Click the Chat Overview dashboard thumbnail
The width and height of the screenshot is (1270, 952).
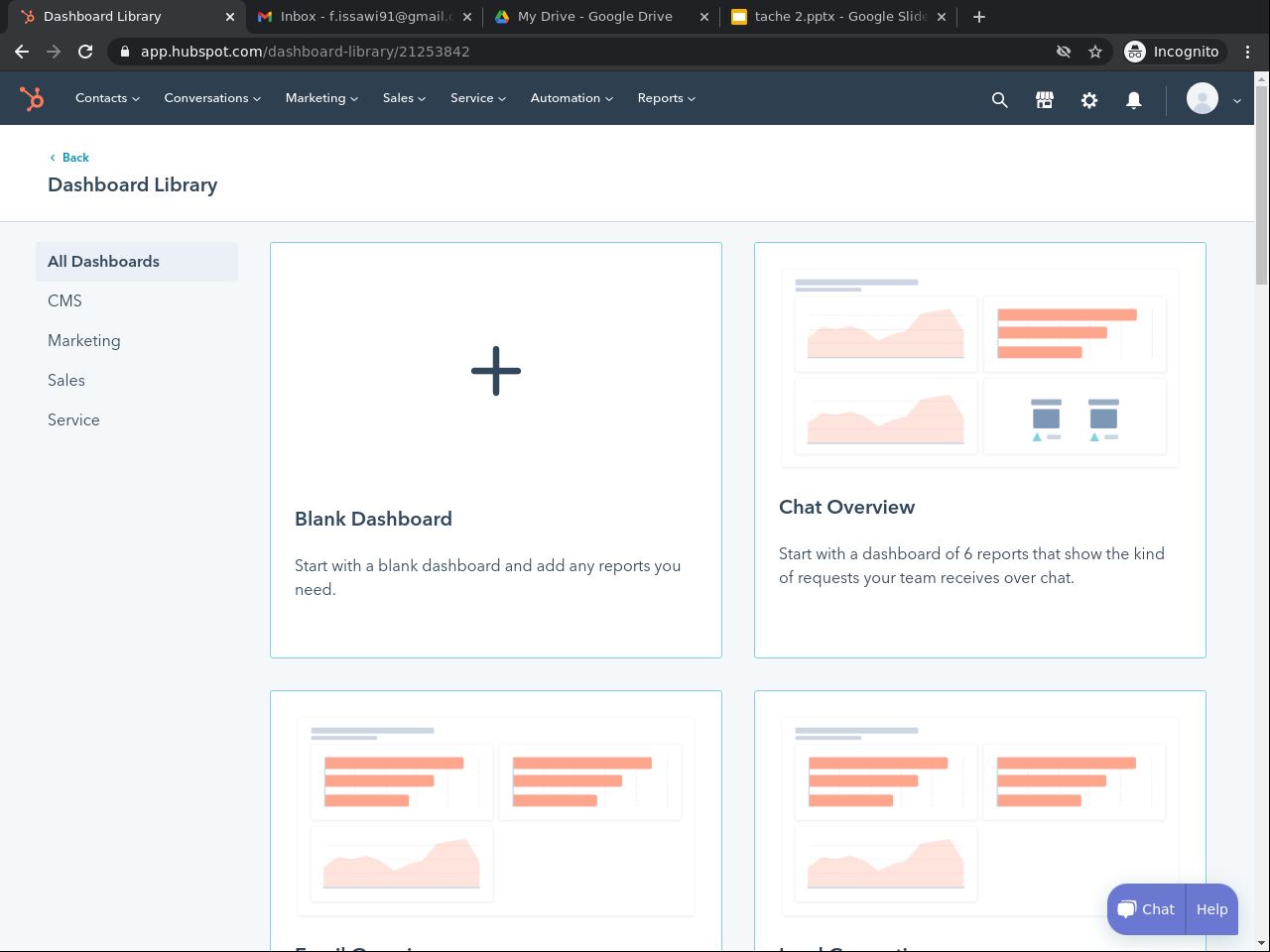(x=980, y=367)
